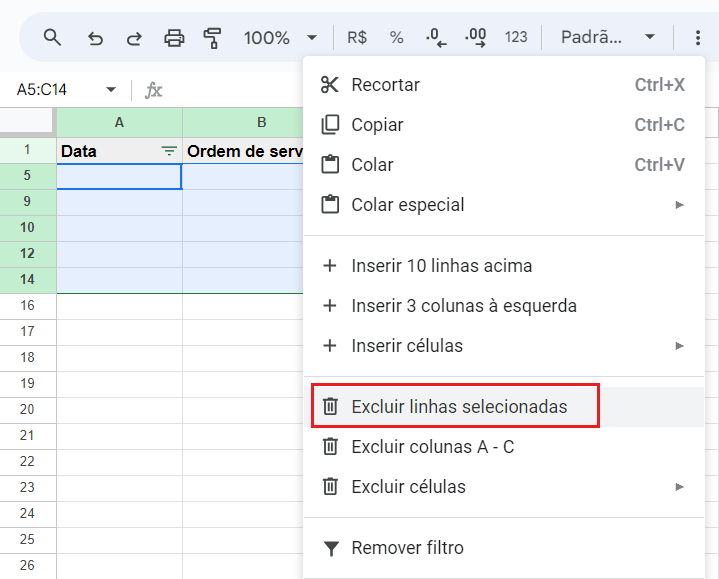Decrease decimal places
Viewport: 719px width, 579px height.
coord(436,38)
